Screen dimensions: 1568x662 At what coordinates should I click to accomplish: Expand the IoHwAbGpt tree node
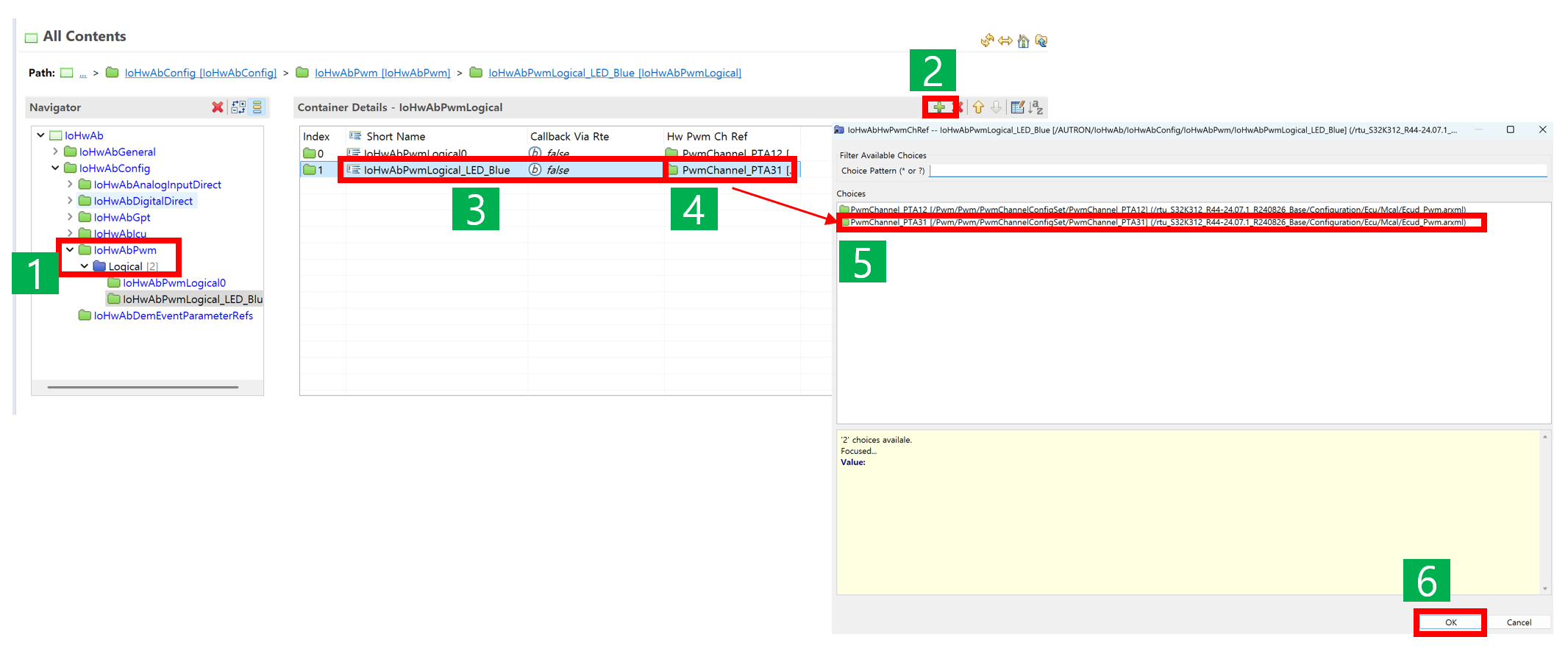(70, 217)
